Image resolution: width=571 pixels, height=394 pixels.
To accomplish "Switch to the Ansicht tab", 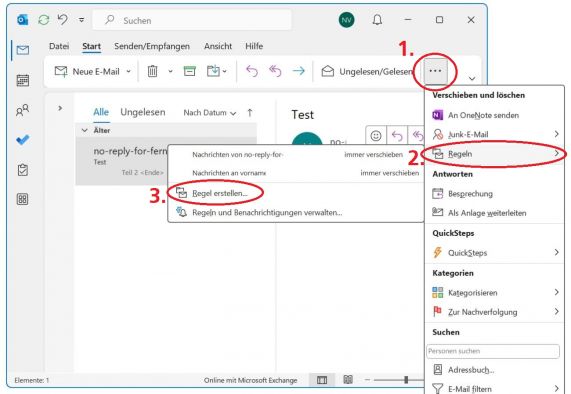I will coord(218,46).
